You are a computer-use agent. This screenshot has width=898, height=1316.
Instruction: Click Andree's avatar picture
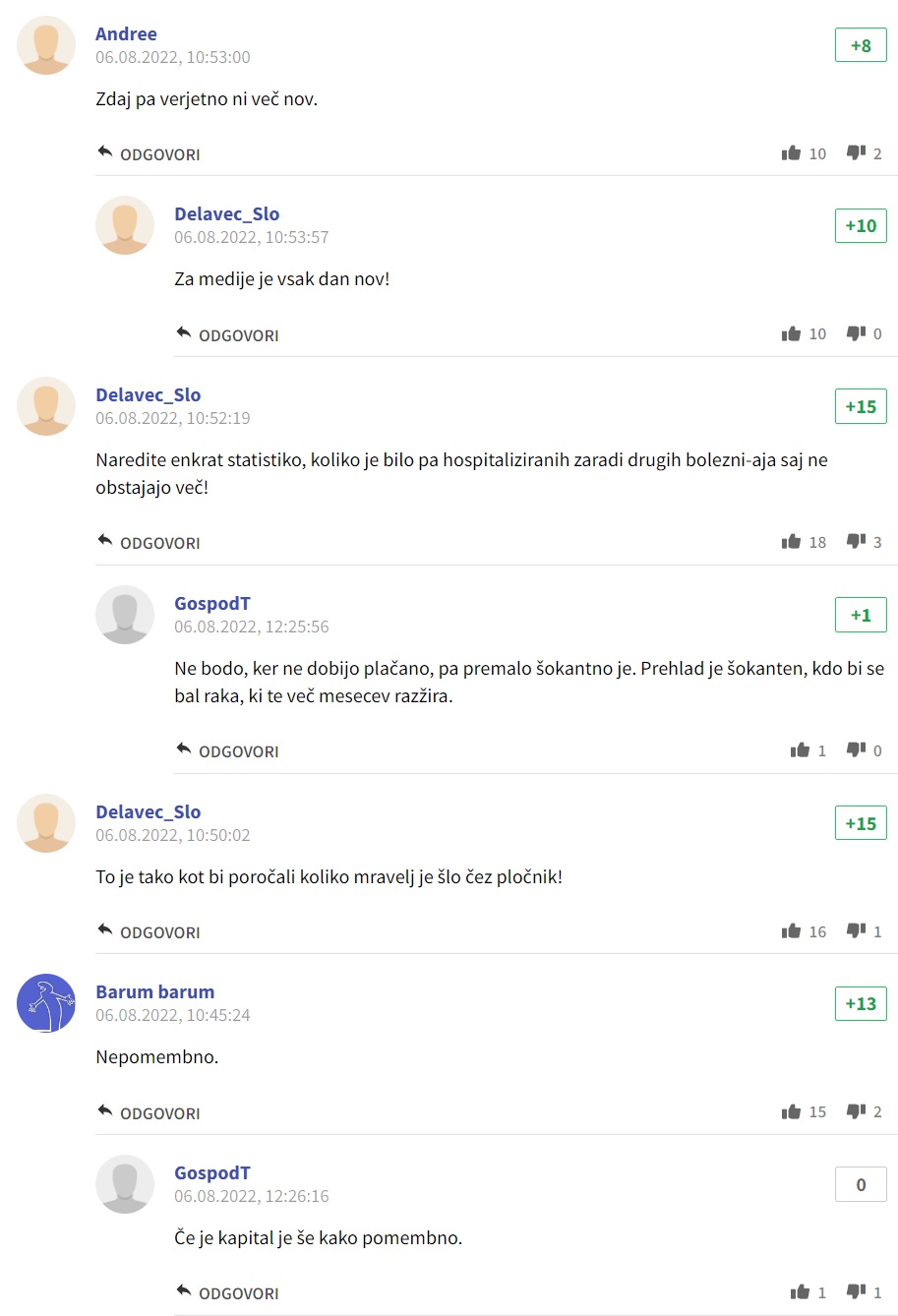tap(46, 45)
